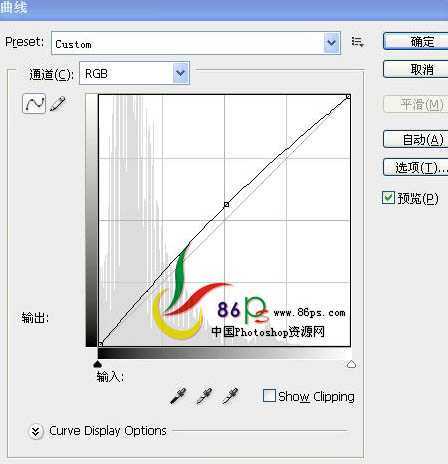The image size is (448, 464).
Task: Toggle the 预览(P) preview checkbox
Action: pos(388,198)
